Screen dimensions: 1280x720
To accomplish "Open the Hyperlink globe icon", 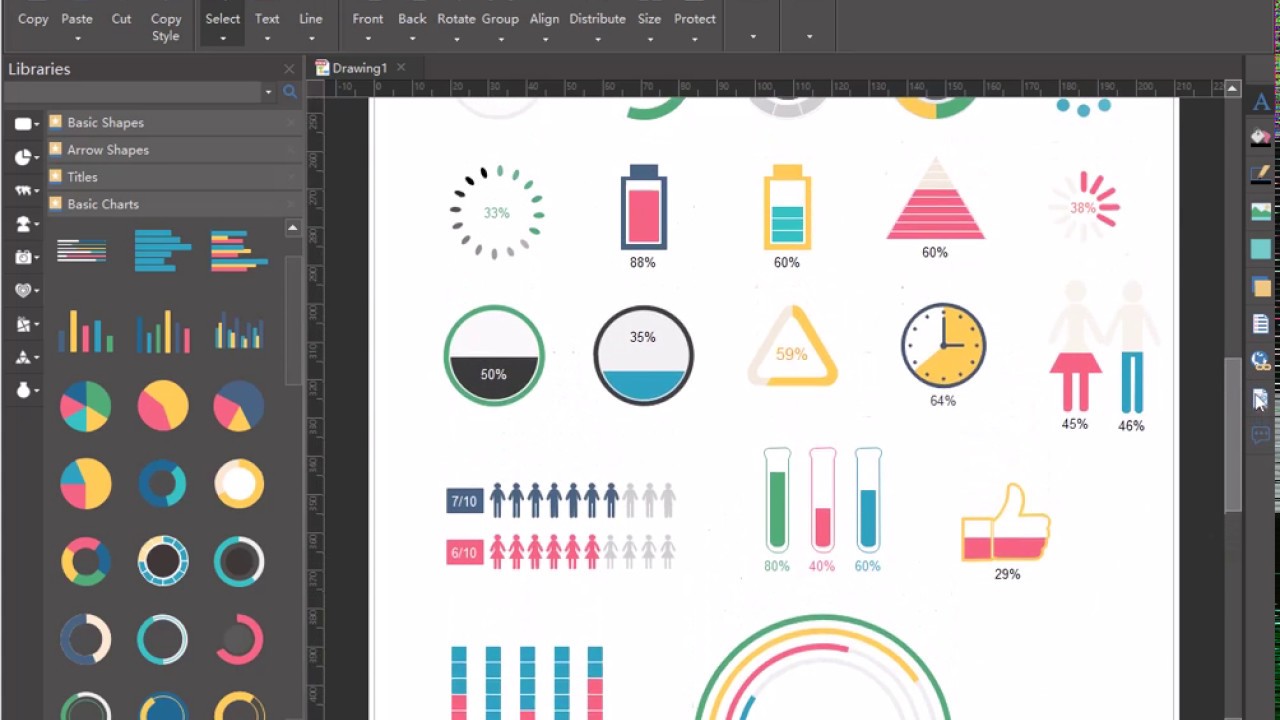I will pyautogui.click(x=1261, y=361).
